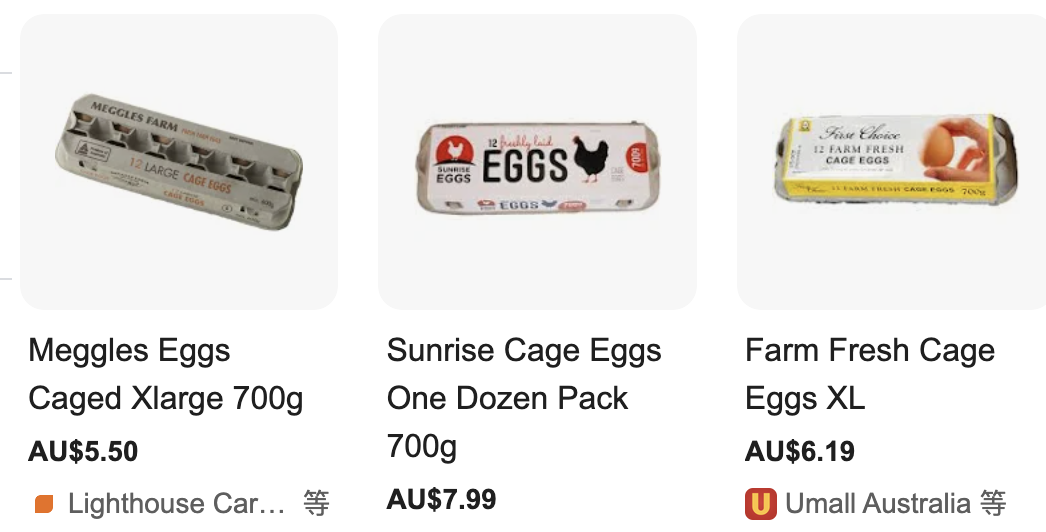The width and height of the screenshot is (1046, 532).
Task: Open Meggles Eggs Caged Xlarge 700g listing
Action: tap(166, 374)
